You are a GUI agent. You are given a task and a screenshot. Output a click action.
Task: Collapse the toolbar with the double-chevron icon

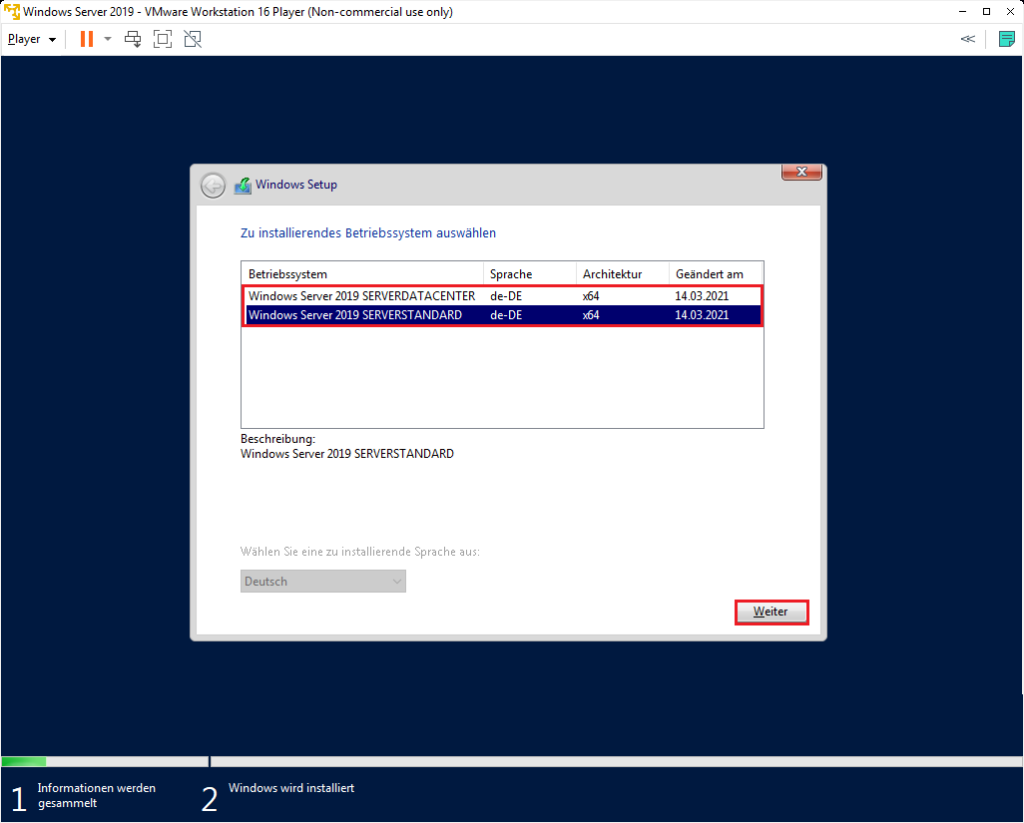pyautogui.click(x=967, y=38)
